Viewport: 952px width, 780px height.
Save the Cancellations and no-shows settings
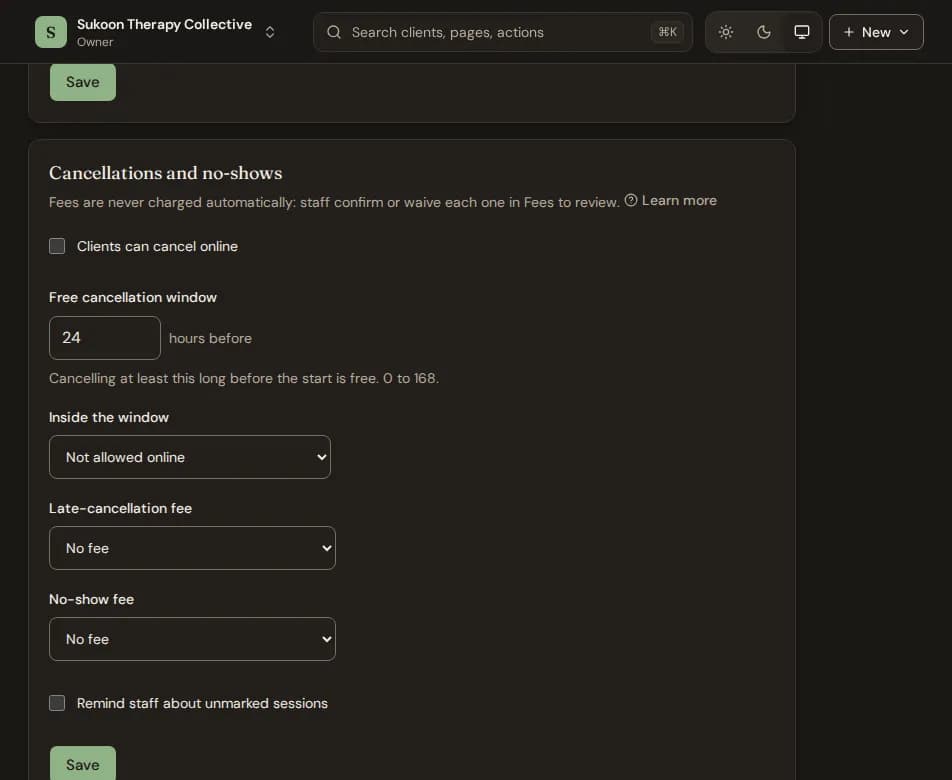click(83, 764)
